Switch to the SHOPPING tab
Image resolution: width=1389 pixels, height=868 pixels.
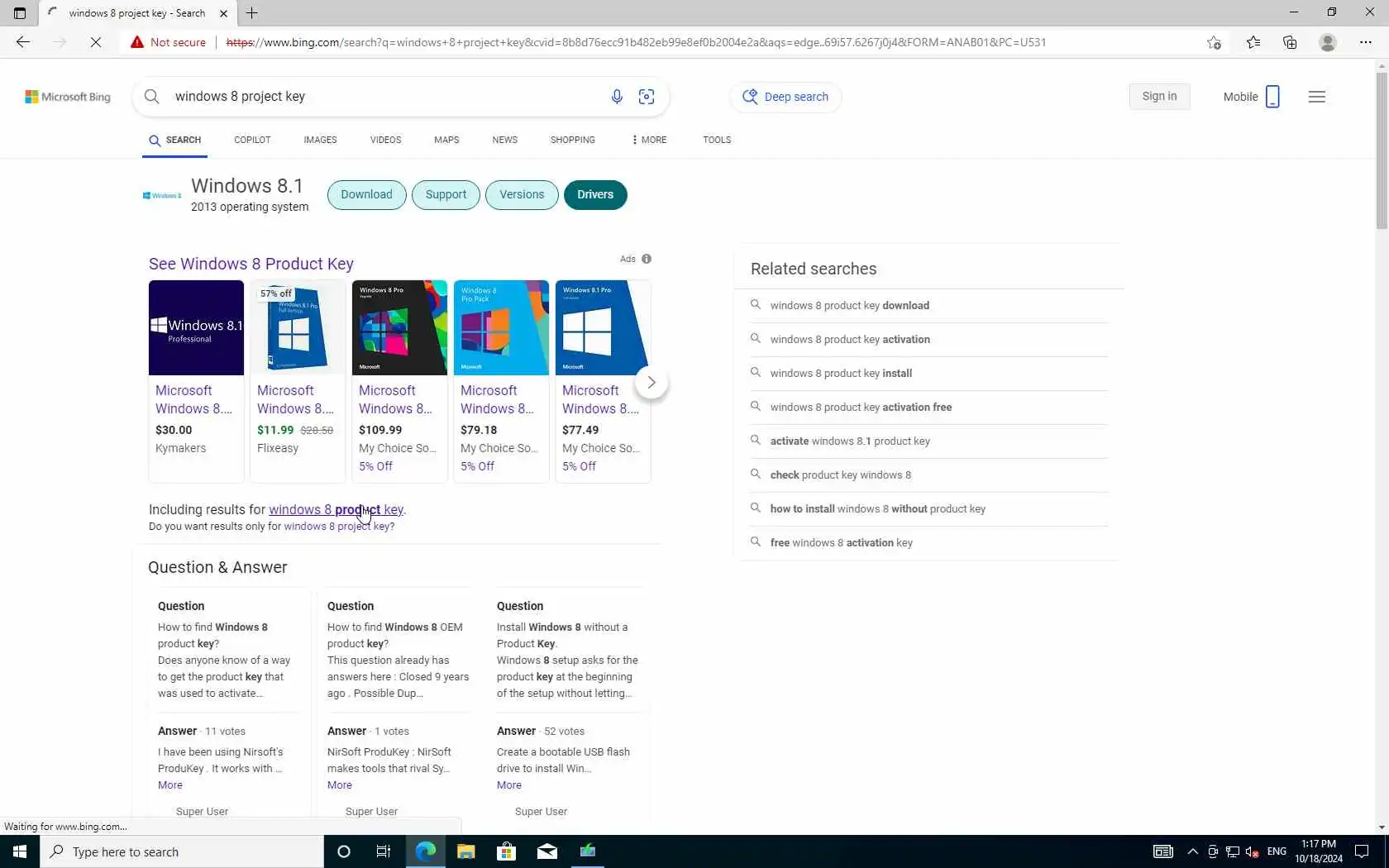(573, 140)
